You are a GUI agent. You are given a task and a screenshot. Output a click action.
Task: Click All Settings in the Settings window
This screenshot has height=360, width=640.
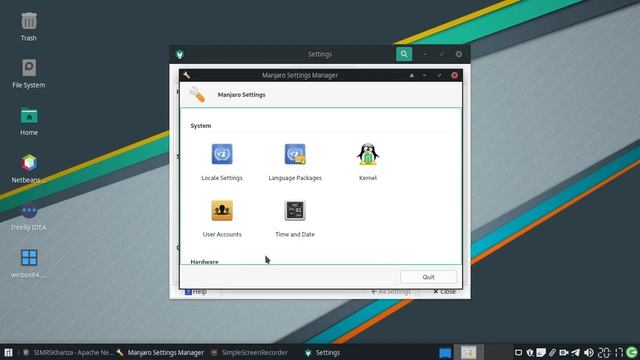pos(391,291)
